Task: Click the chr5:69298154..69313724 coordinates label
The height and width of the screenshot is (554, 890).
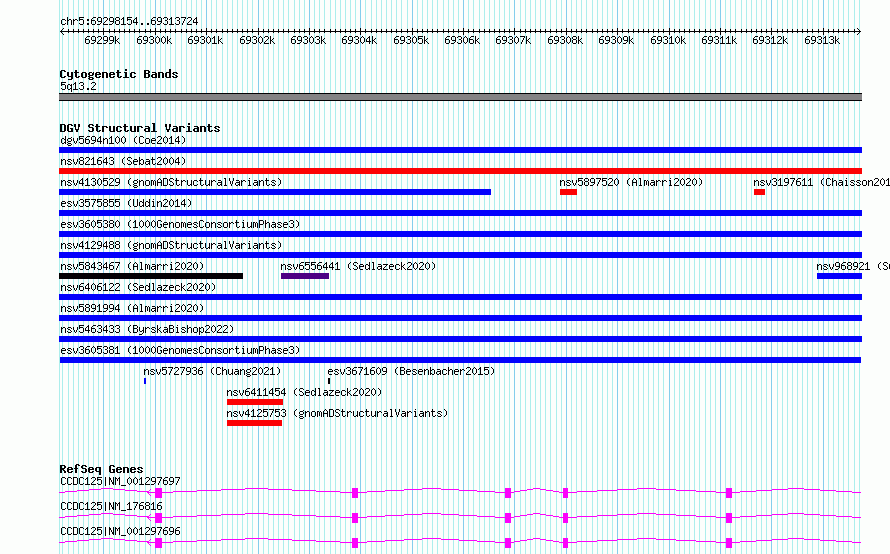Action: tap(129, 22)
